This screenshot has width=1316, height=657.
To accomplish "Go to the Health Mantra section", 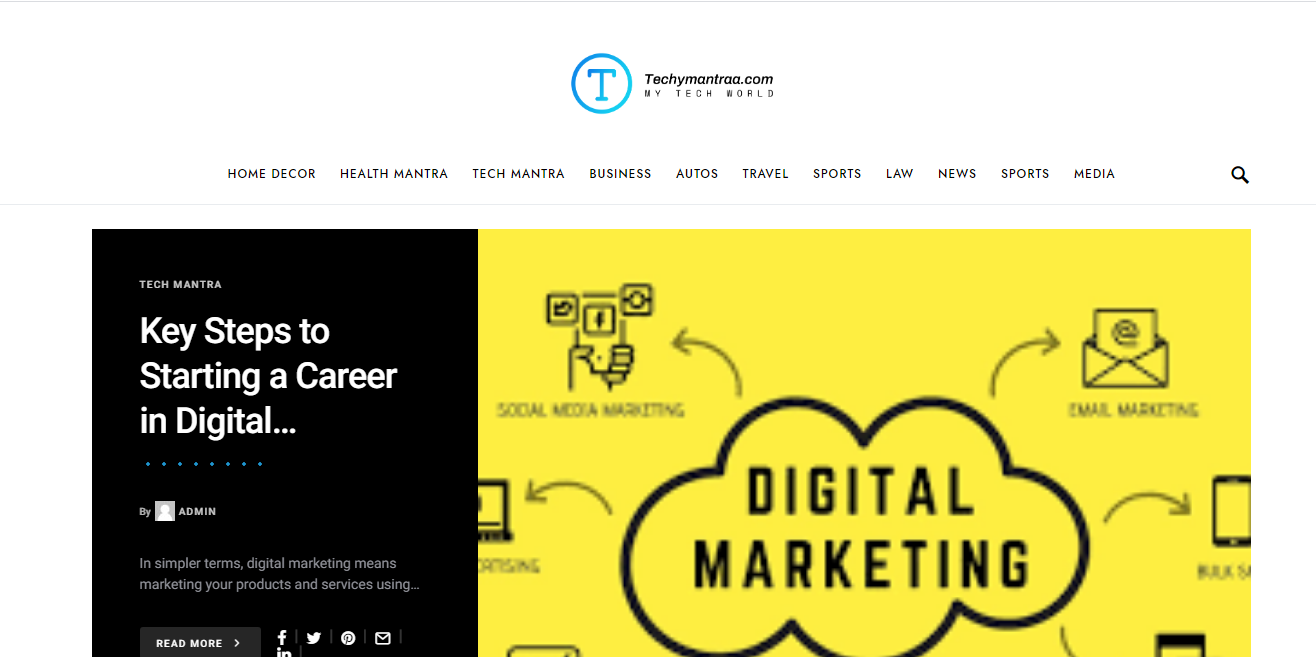I will (394, 174).
